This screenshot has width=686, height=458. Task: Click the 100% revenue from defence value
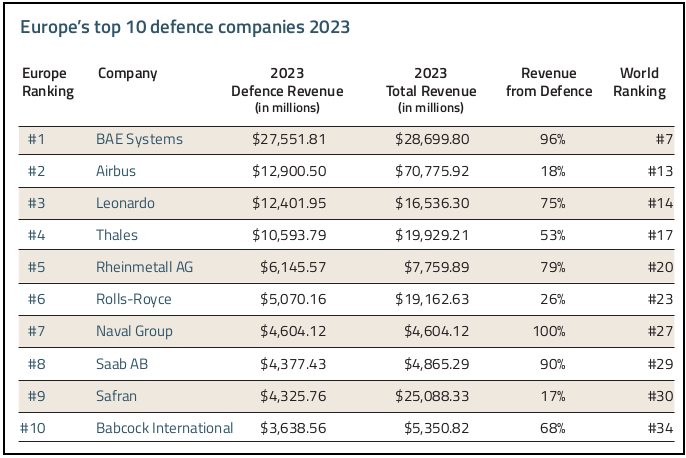(x=549, y=332)
